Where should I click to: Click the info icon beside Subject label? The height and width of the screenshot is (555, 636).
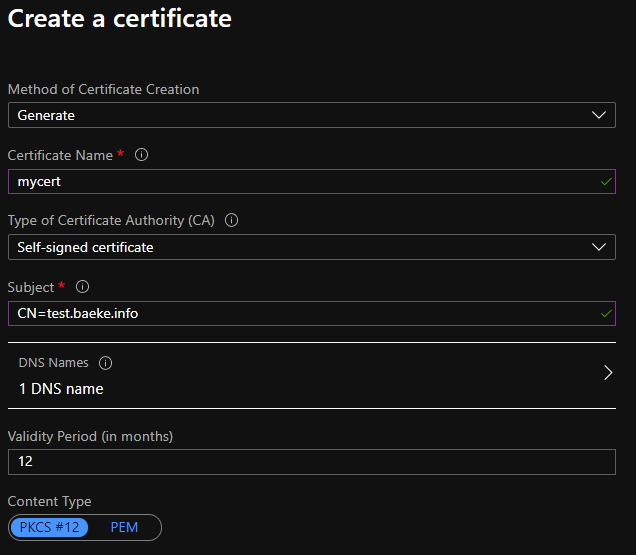[x=83, y=287]
